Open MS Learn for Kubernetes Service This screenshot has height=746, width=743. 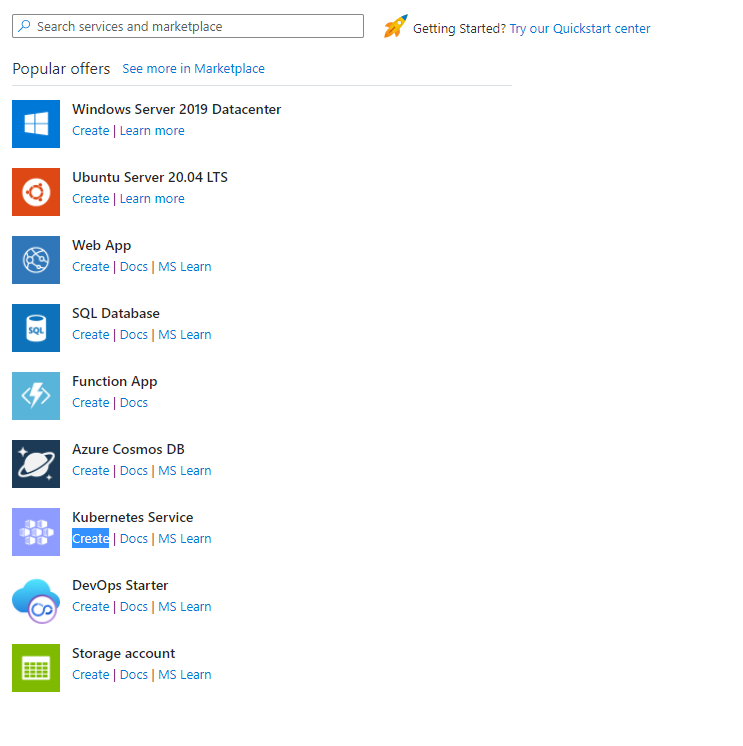(185, 539)
